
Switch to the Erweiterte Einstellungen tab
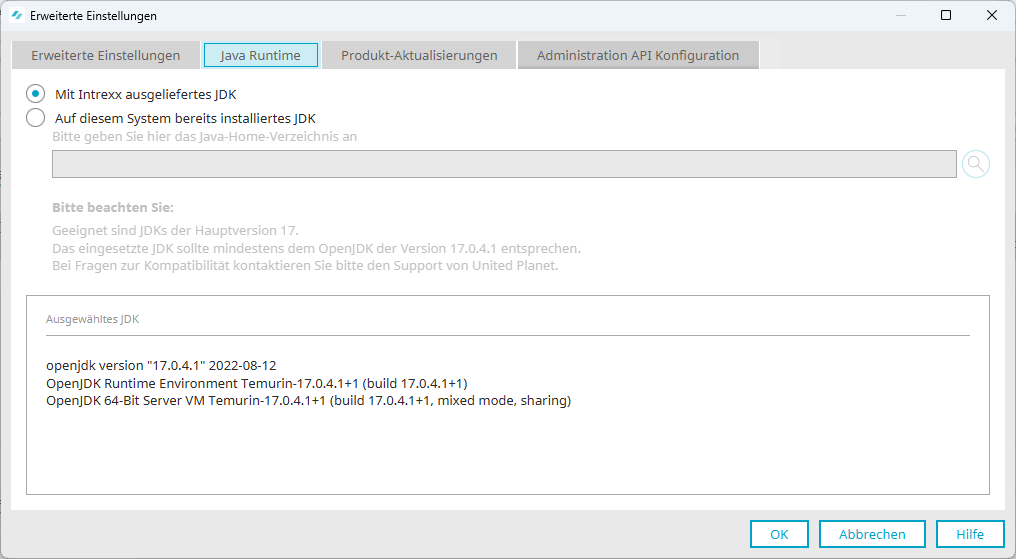[x=105, y=55]
